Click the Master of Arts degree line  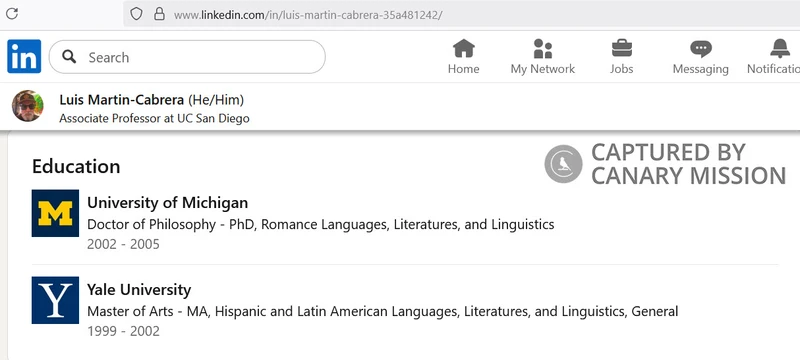pyautogui.click(x=383, y=311)
